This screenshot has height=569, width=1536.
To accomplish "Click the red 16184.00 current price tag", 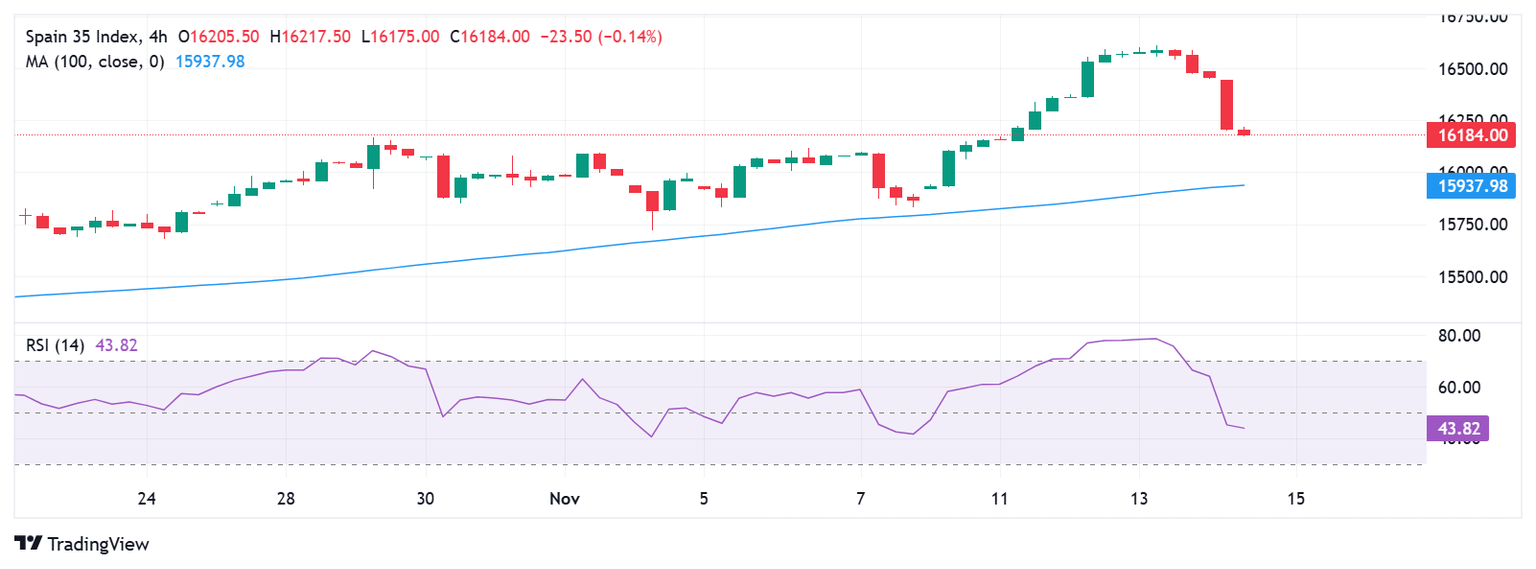I will click(x=1472, y=135).
